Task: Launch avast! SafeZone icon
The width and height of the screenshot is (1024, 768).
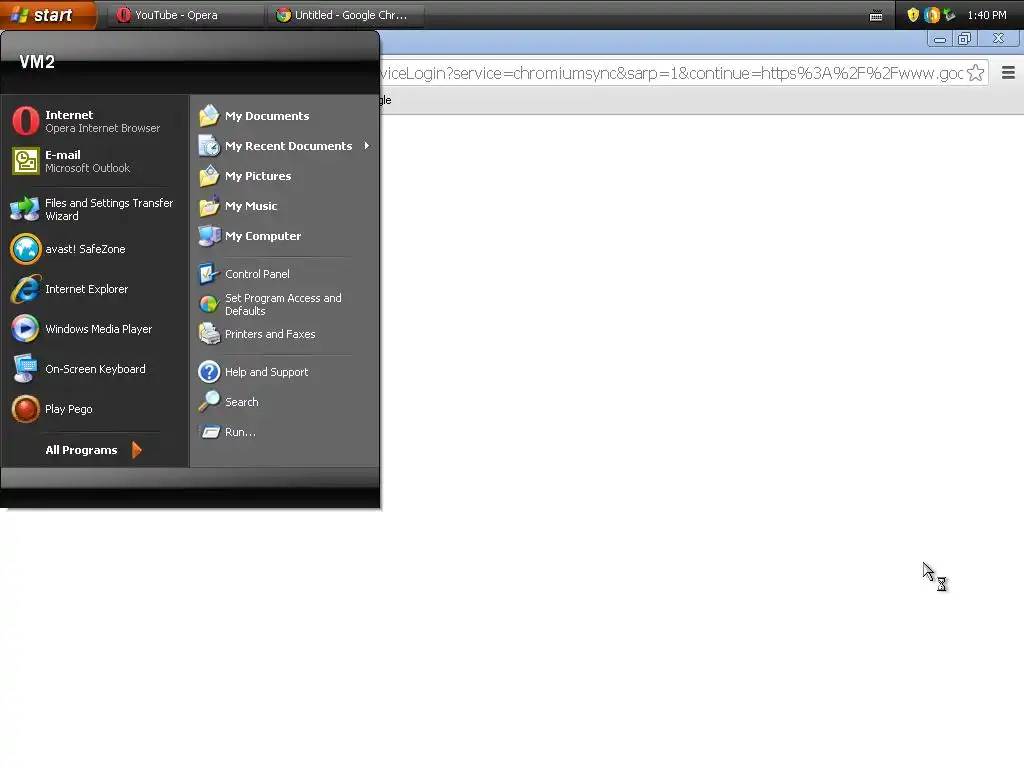Action: (25, 249)
